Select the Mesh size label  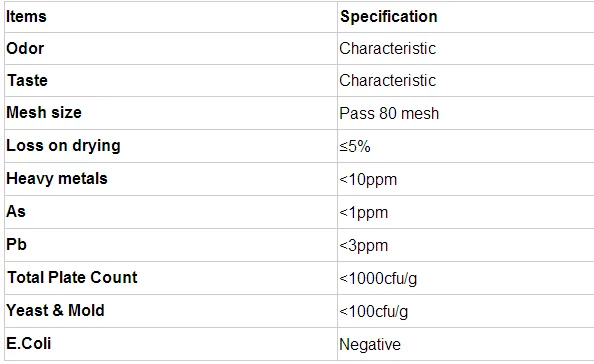click(44, 112)
